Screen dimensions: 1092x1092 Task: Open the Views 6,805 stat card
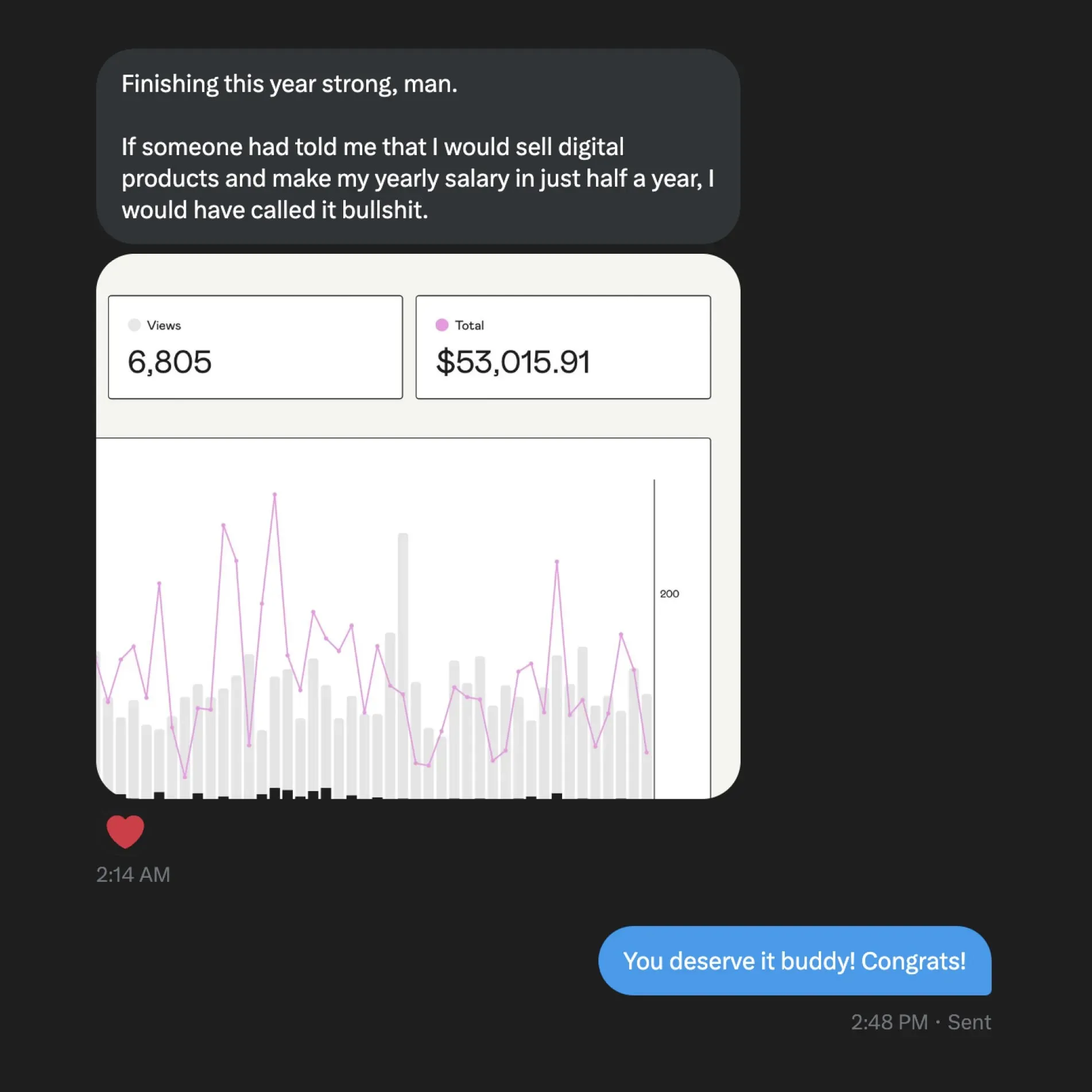255,347
